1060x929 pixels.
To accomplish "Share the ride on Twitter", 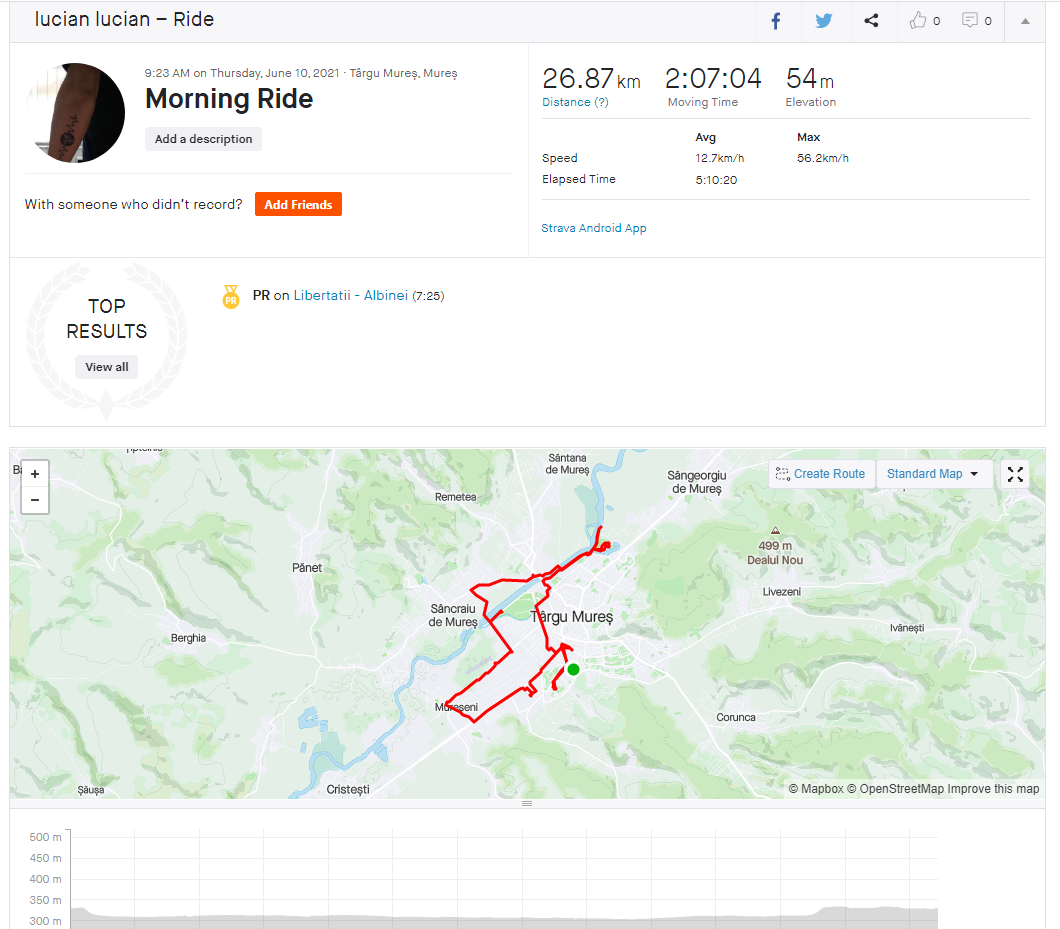I will (824, 21).
